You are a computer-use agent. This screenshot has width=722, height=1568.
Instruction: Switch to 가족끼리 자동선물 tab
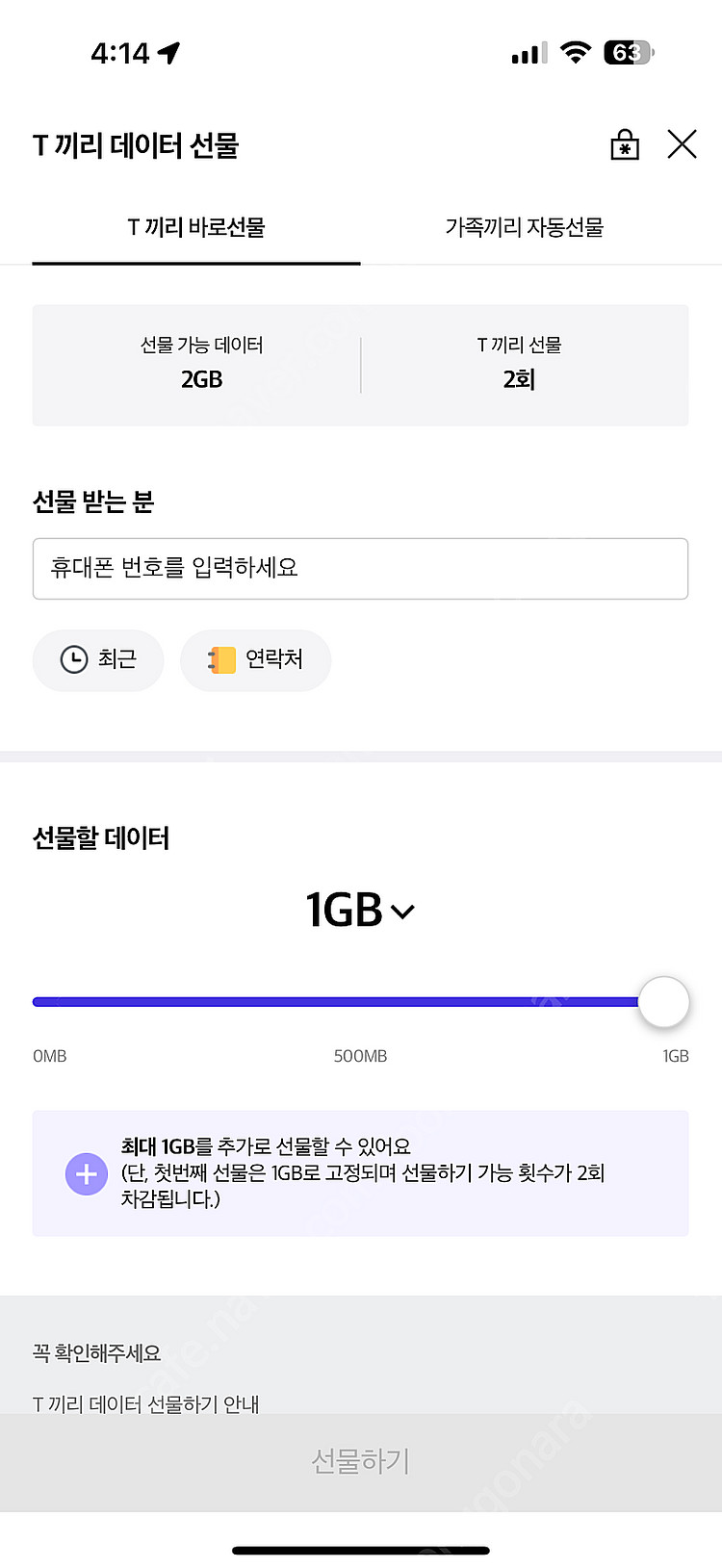coord(525,228)
